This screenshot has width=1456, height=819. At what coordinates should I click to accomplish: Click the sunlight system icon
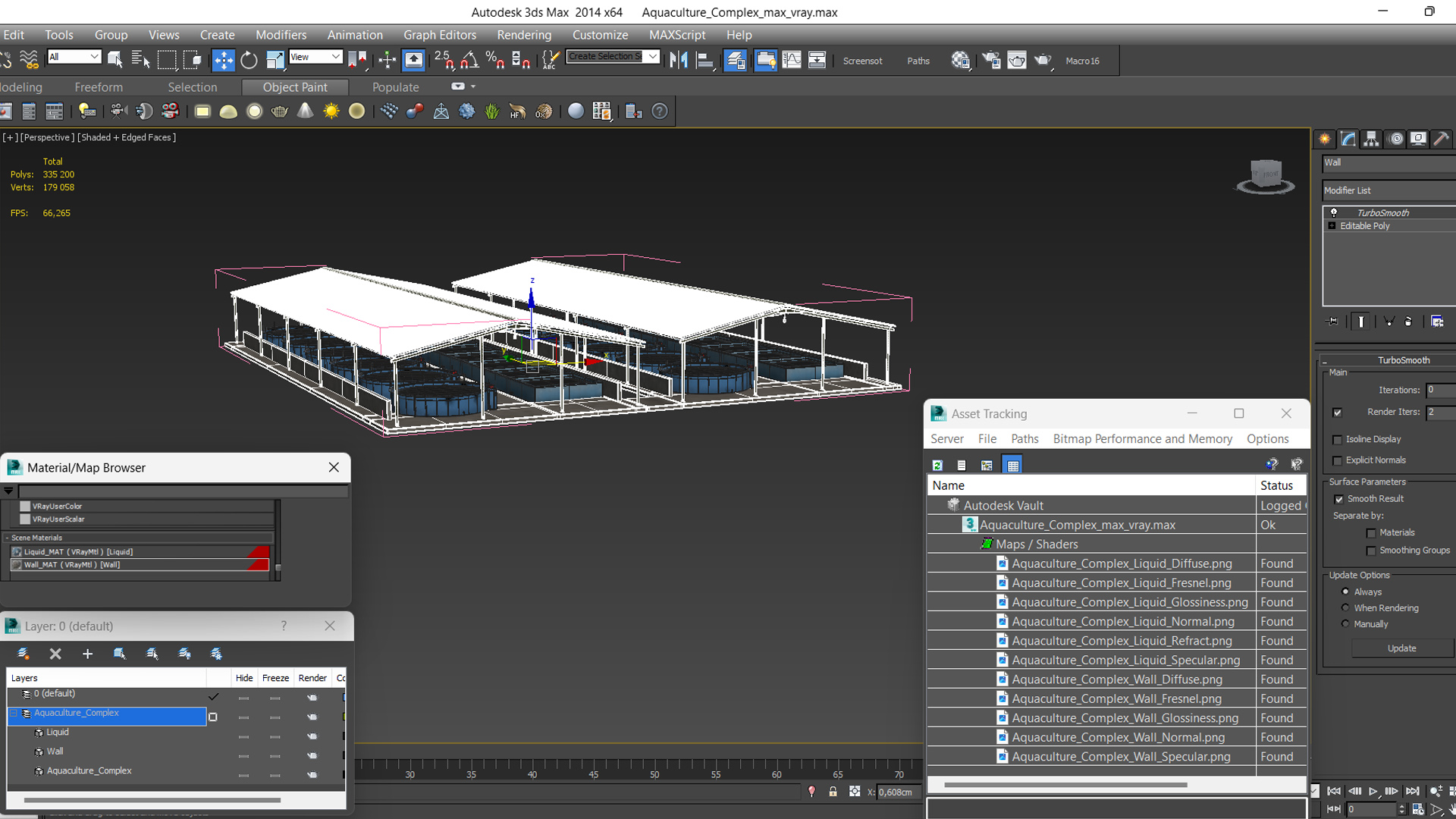tap(331, 111)
